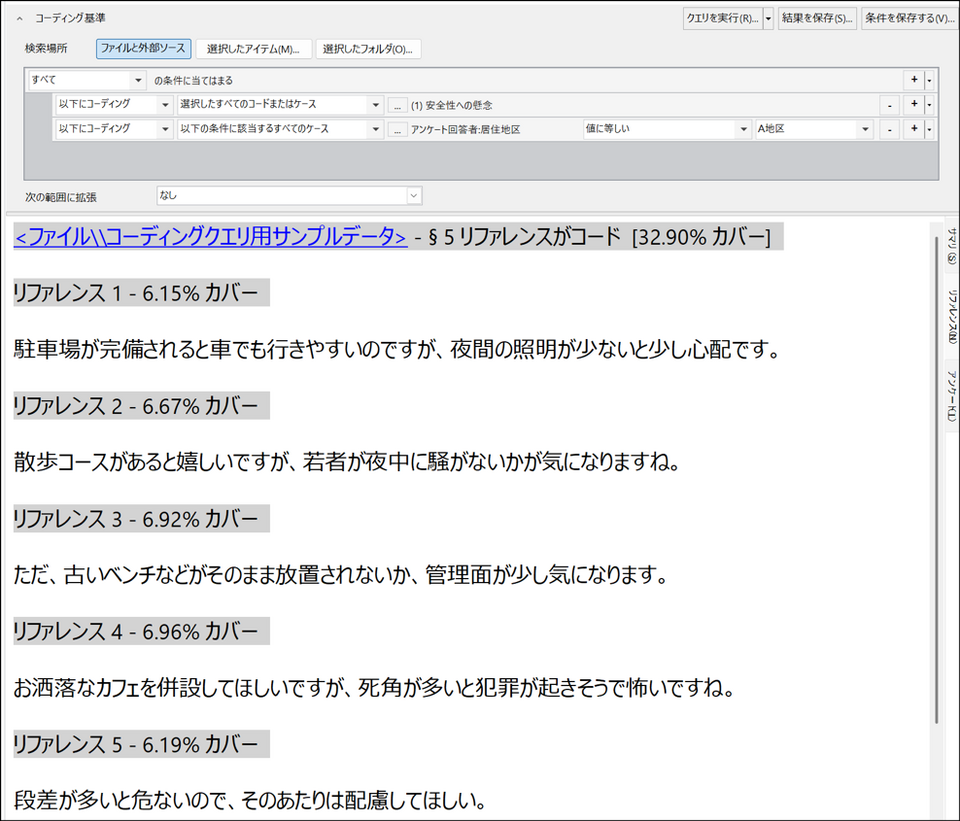Choose 選択したアイテム search location

point(253,48)
